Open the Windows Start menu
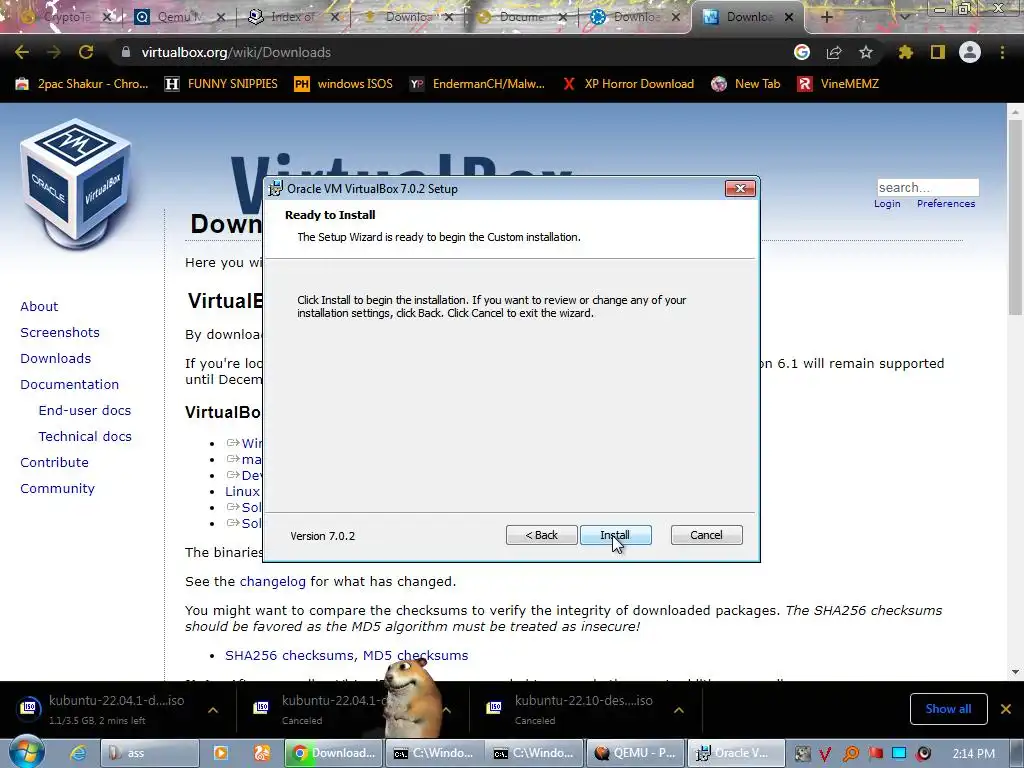 [x=25, y=751]
